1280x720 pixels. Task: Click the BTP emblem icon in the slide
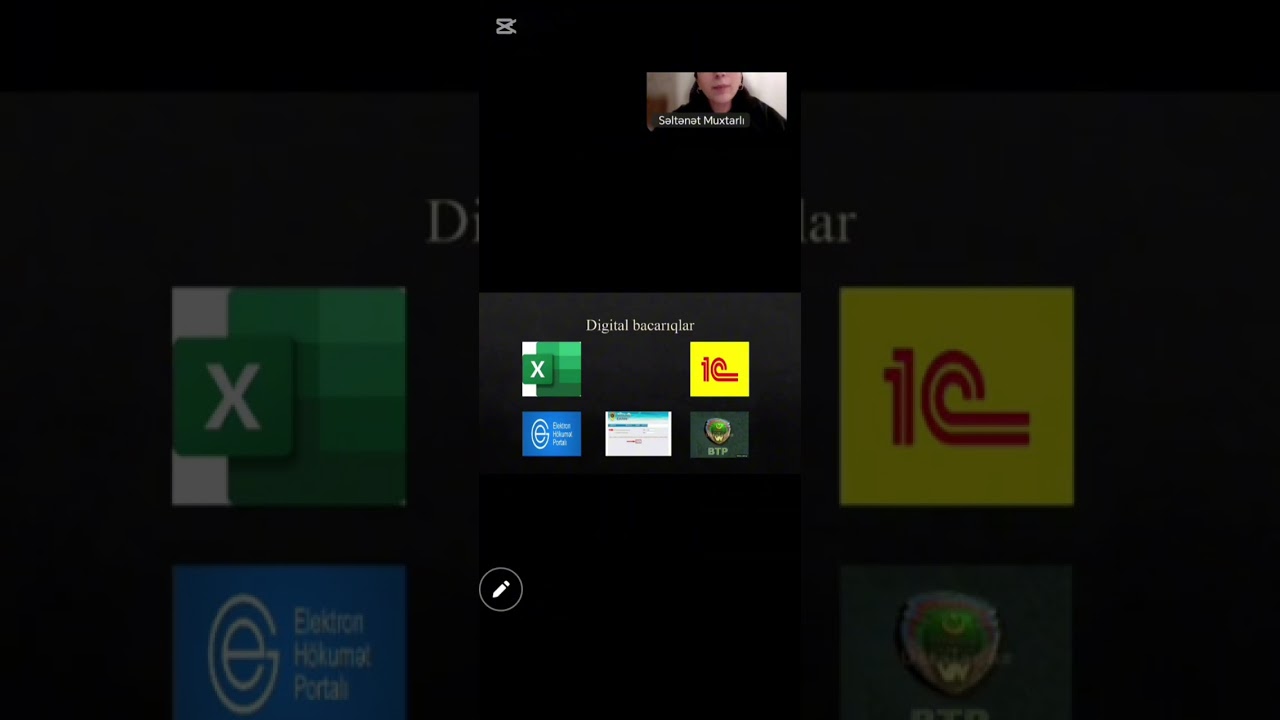[719, 434]
